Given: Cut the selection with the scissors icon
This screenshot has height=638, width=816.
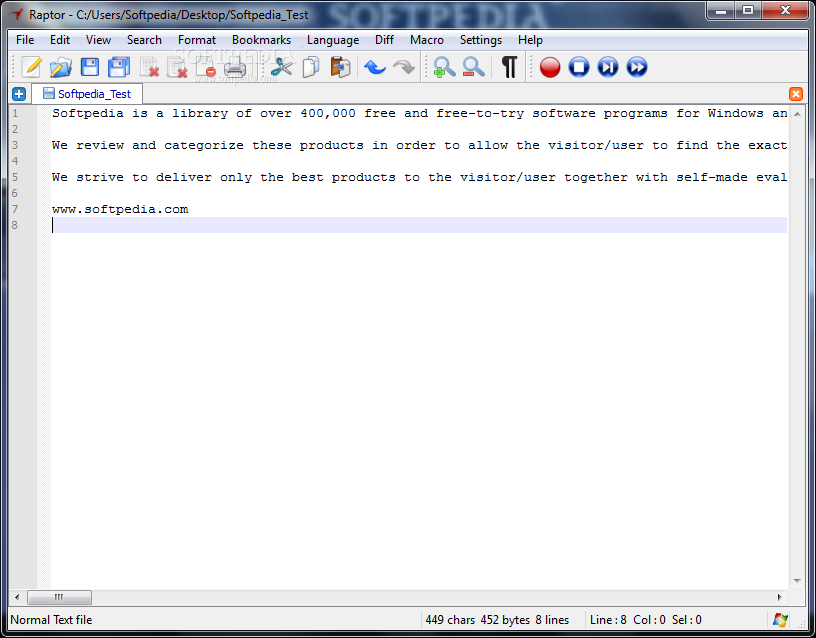Looking at the screenshot, I should (x=282, y=67).
